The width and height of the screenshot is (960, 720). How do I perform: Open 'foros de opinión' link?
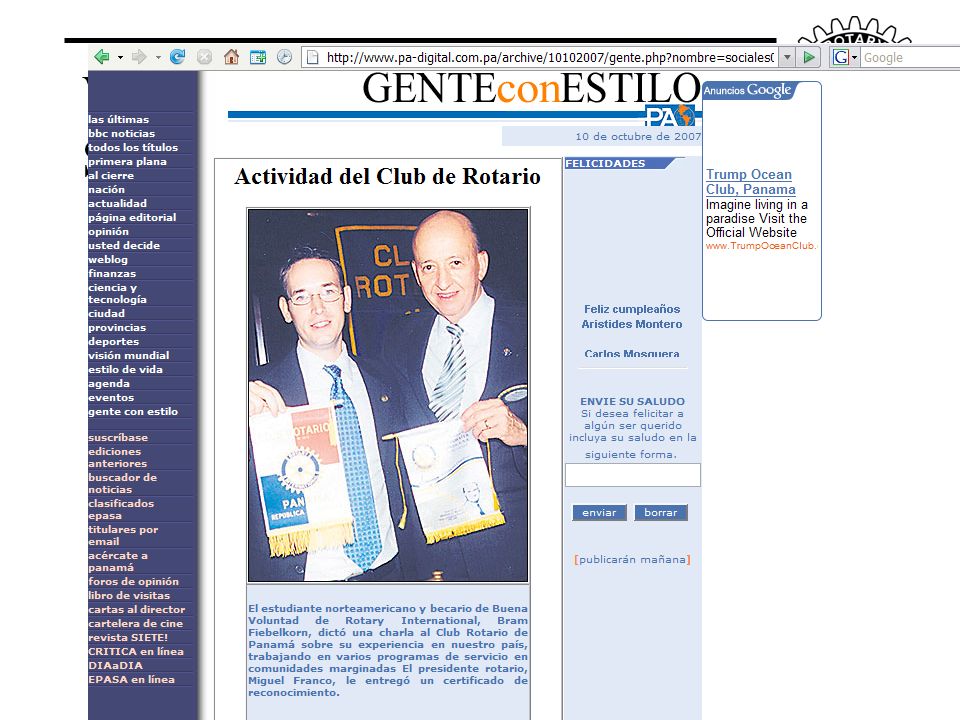pos(133,582)
